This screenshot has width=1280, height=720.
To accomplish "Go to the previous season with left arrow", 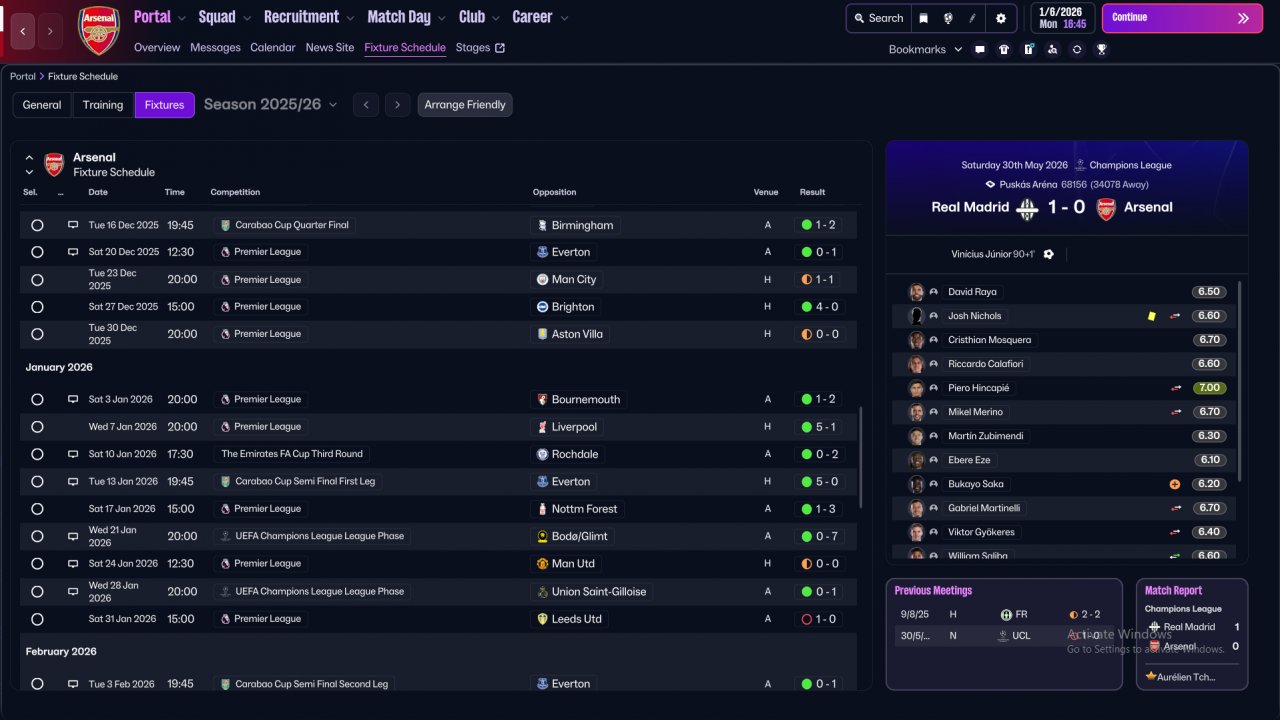I will (x=366, y=105).
